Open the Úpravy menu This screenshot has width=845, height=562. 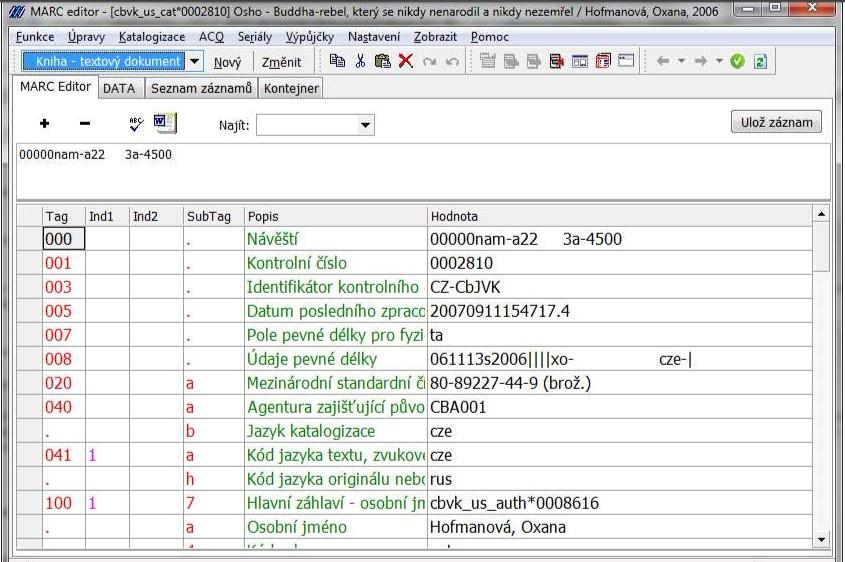click(x=86, y=37)
